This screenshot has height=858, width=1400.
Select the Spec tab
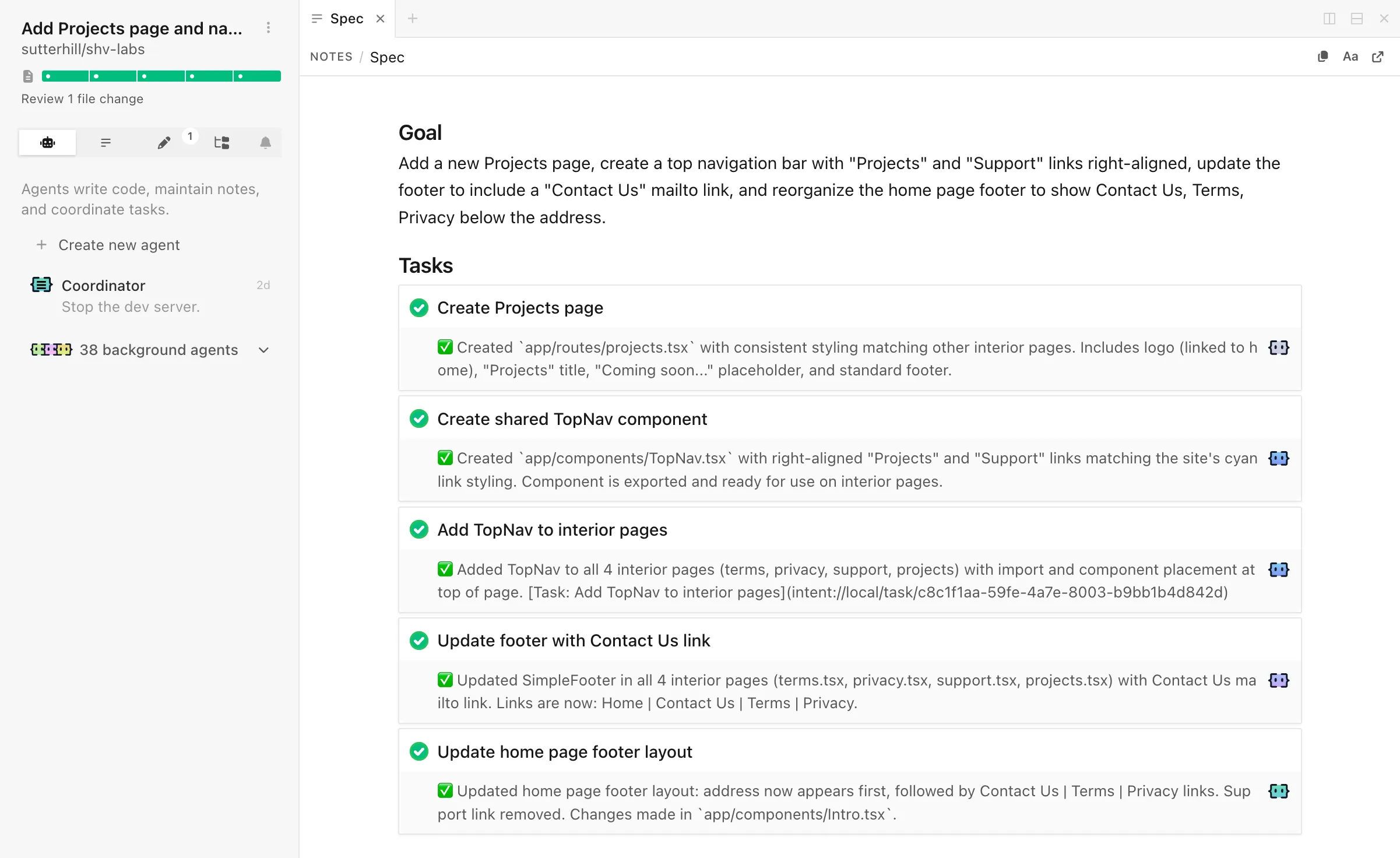346,19
